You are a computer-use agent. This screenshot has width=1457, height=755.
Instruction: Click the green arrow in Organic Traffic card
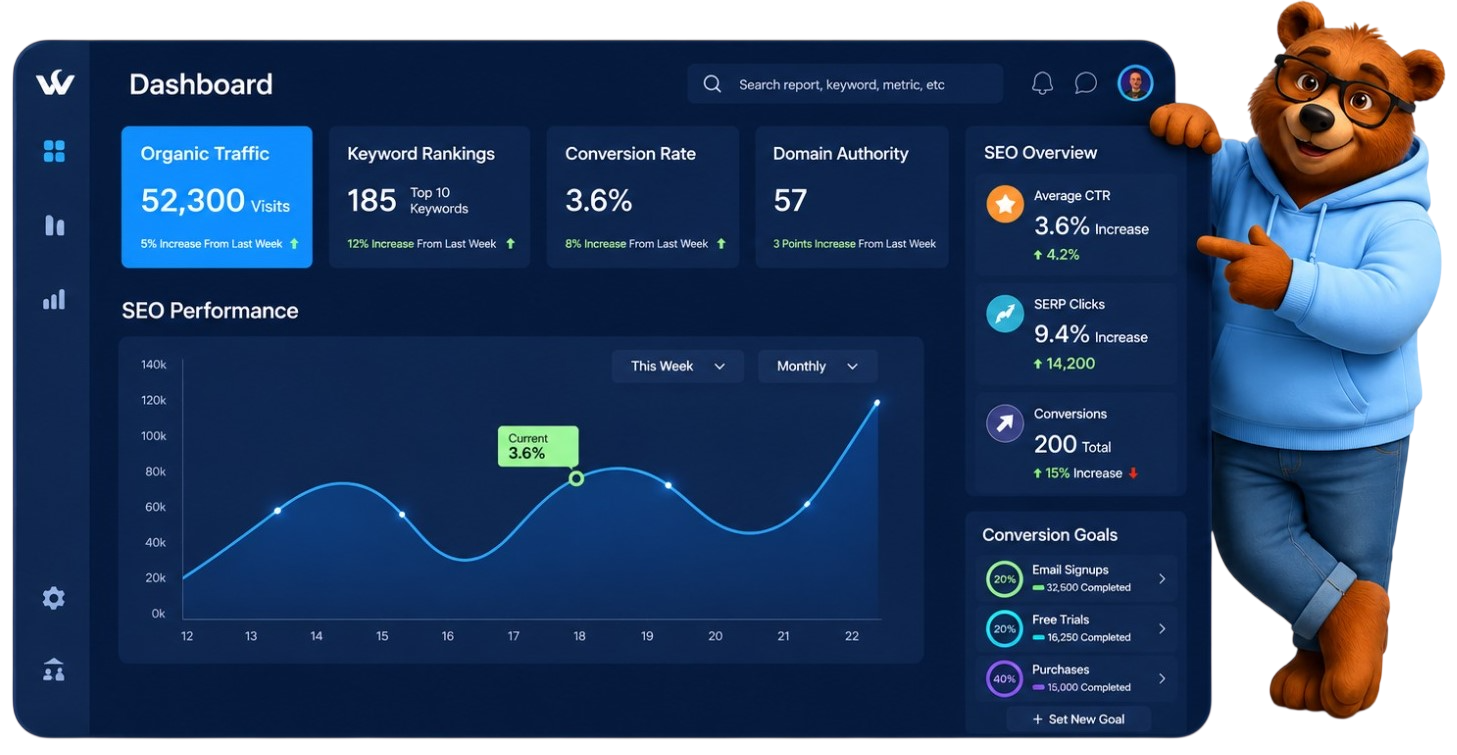click(x=294, y=243)
